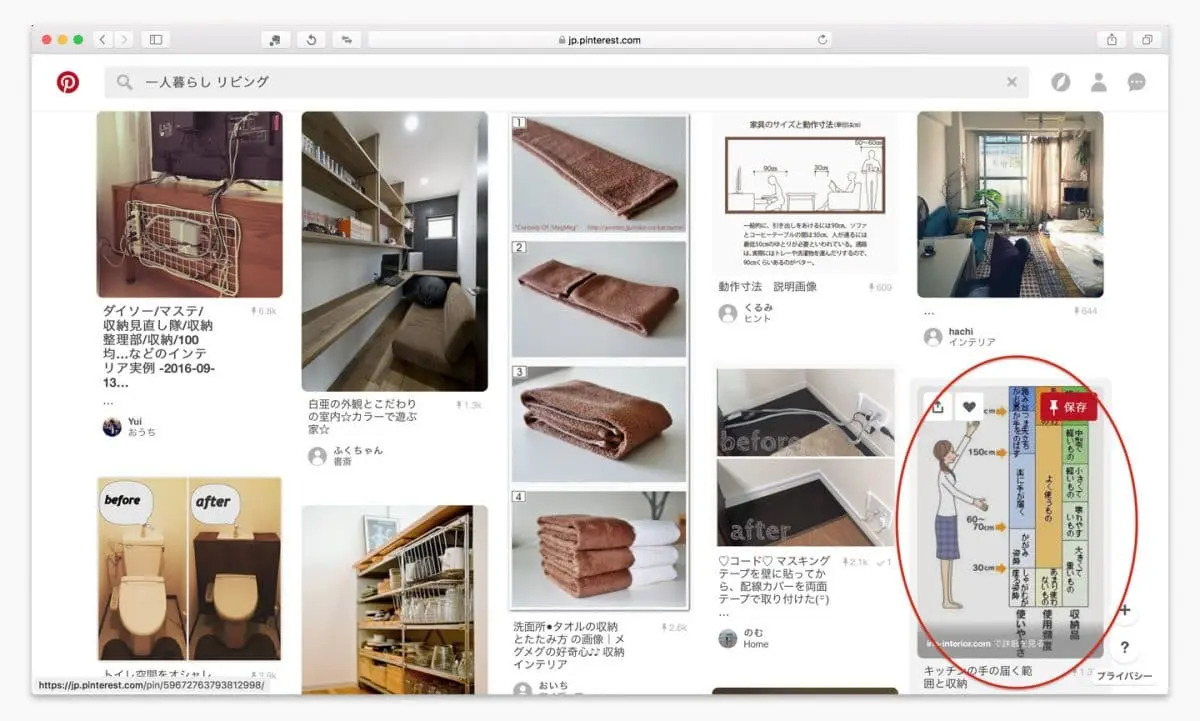The image size is (1200, 721).
Task: Click のむ's avatar icon
Action: [728, 638]
